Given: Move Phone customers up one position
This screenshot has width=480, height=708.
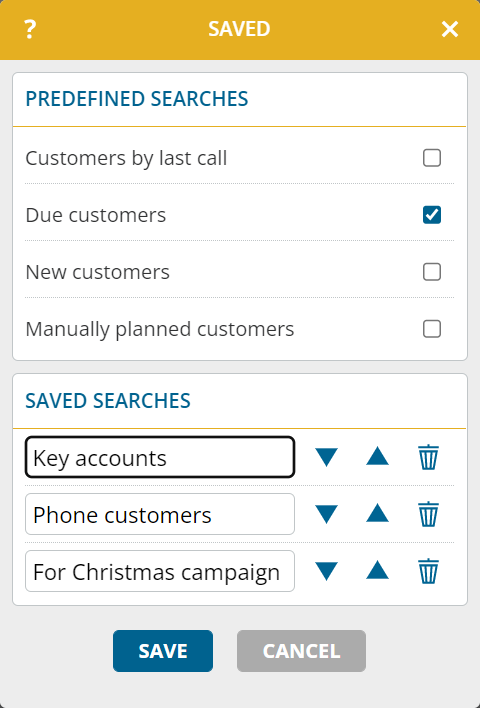Looking at the screenshot, I should [377, 513].
